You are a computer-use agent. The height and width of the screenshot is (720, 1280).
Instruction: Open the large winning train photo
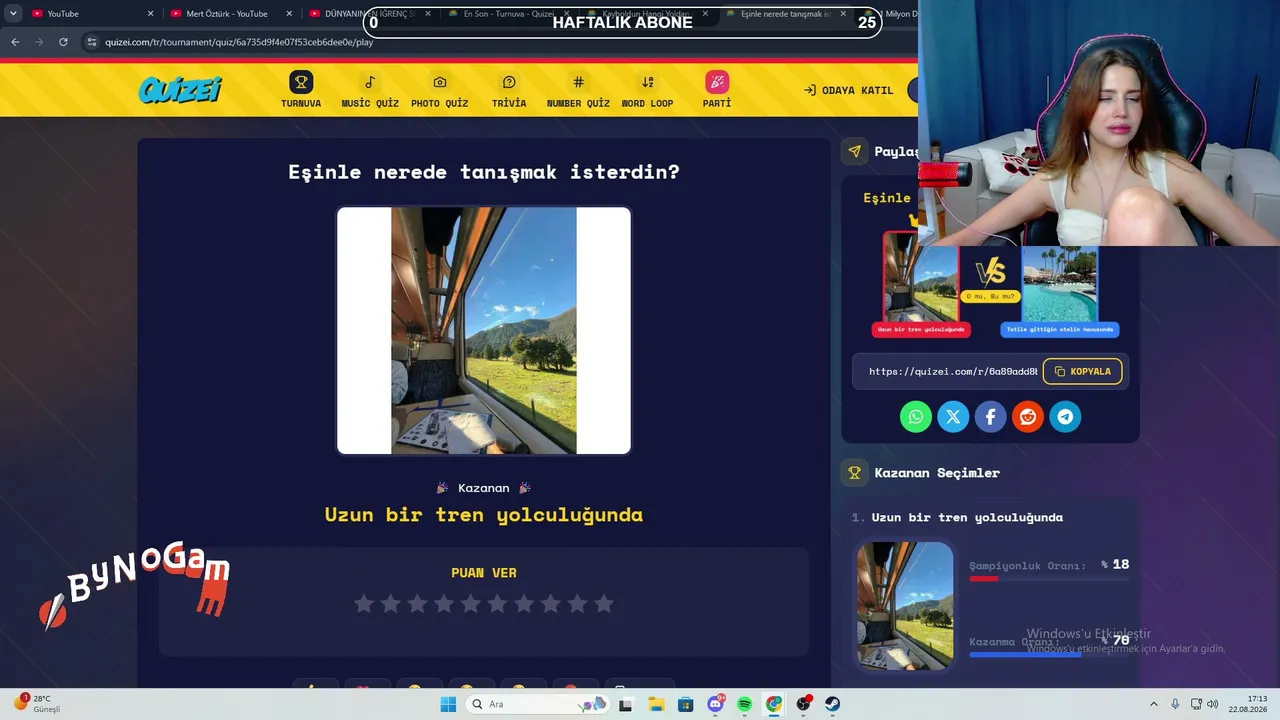(484, 331)
